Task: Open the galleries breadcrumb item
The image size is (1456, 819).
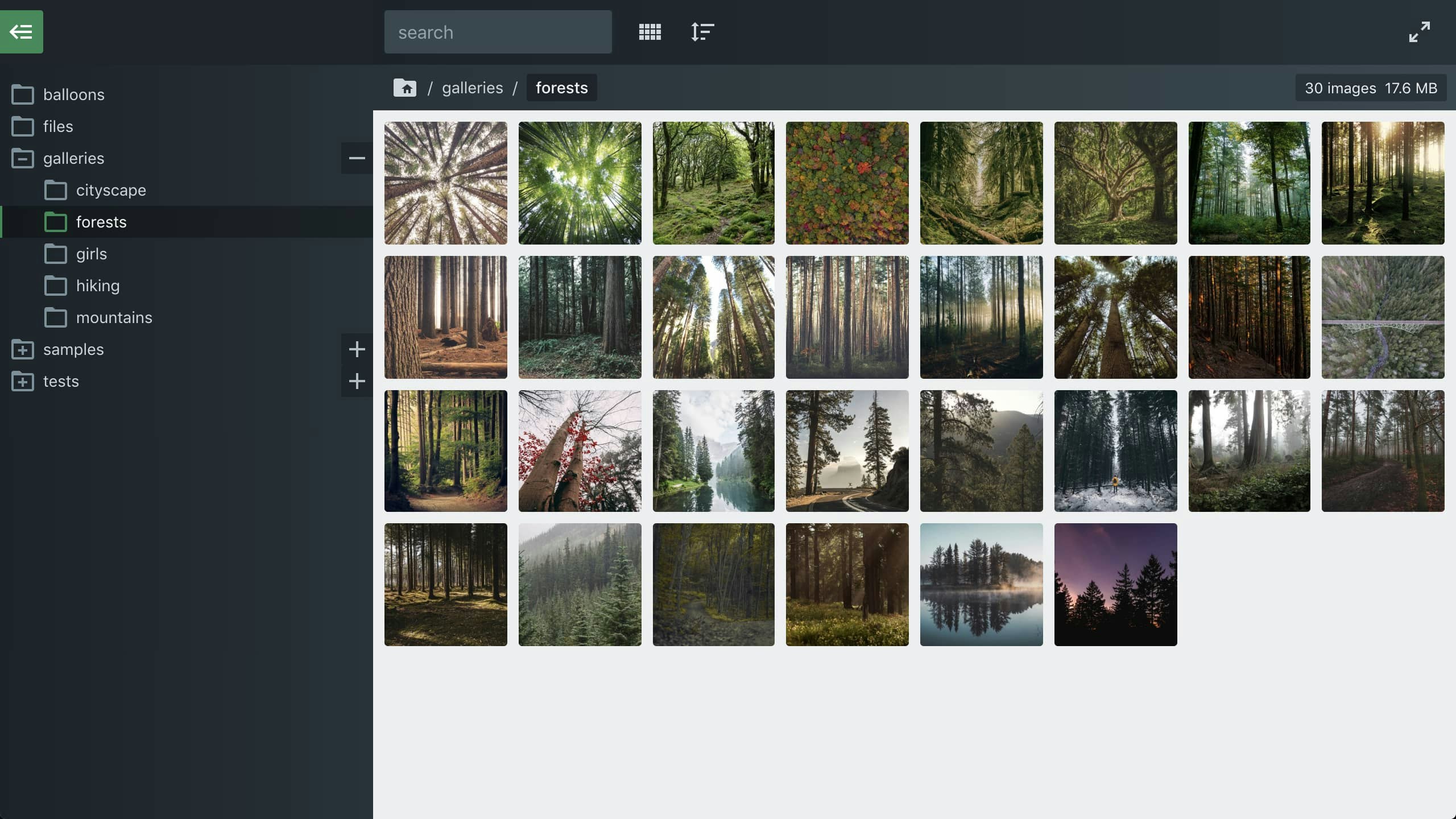Action: coord(471,88)
